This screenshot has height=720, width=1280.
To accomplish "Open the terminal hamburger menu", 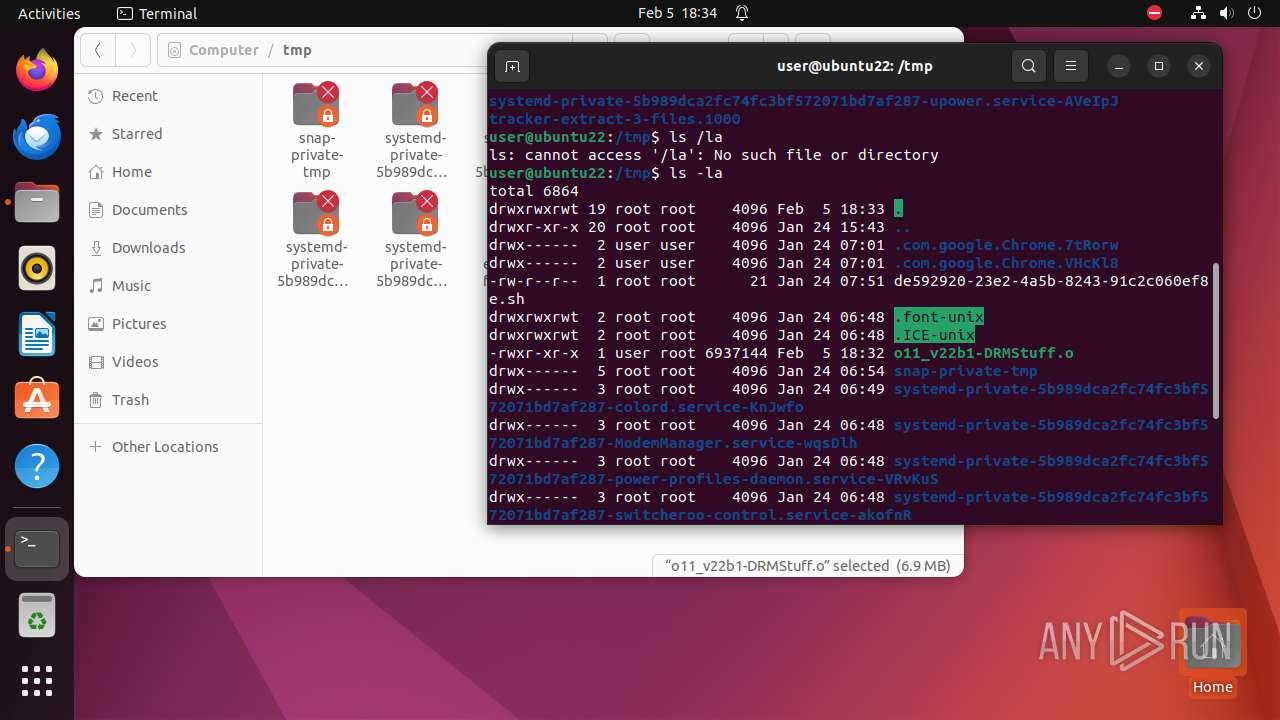I will point(1071,67).
